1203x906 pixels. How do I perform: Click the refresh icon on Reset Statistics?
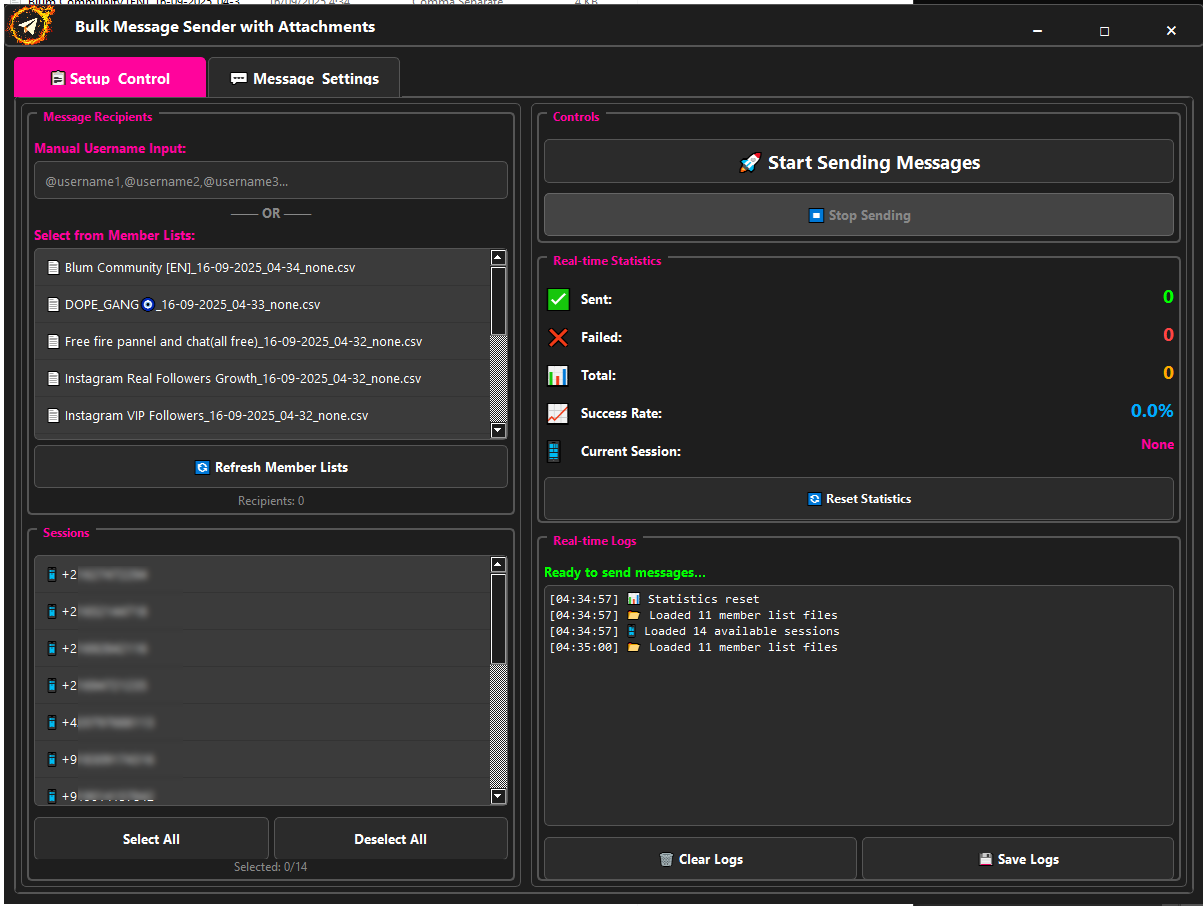coord(814,499)
